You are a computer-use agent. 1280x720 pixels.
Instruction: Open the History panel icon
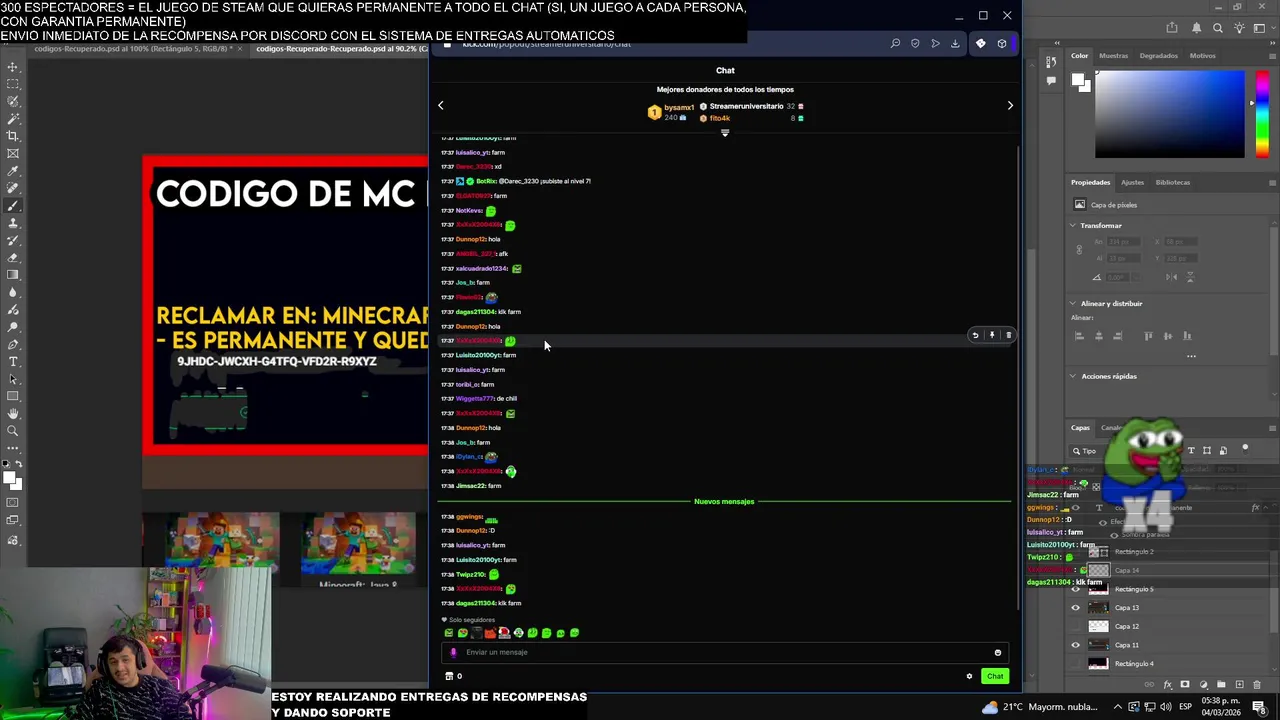1051,64
